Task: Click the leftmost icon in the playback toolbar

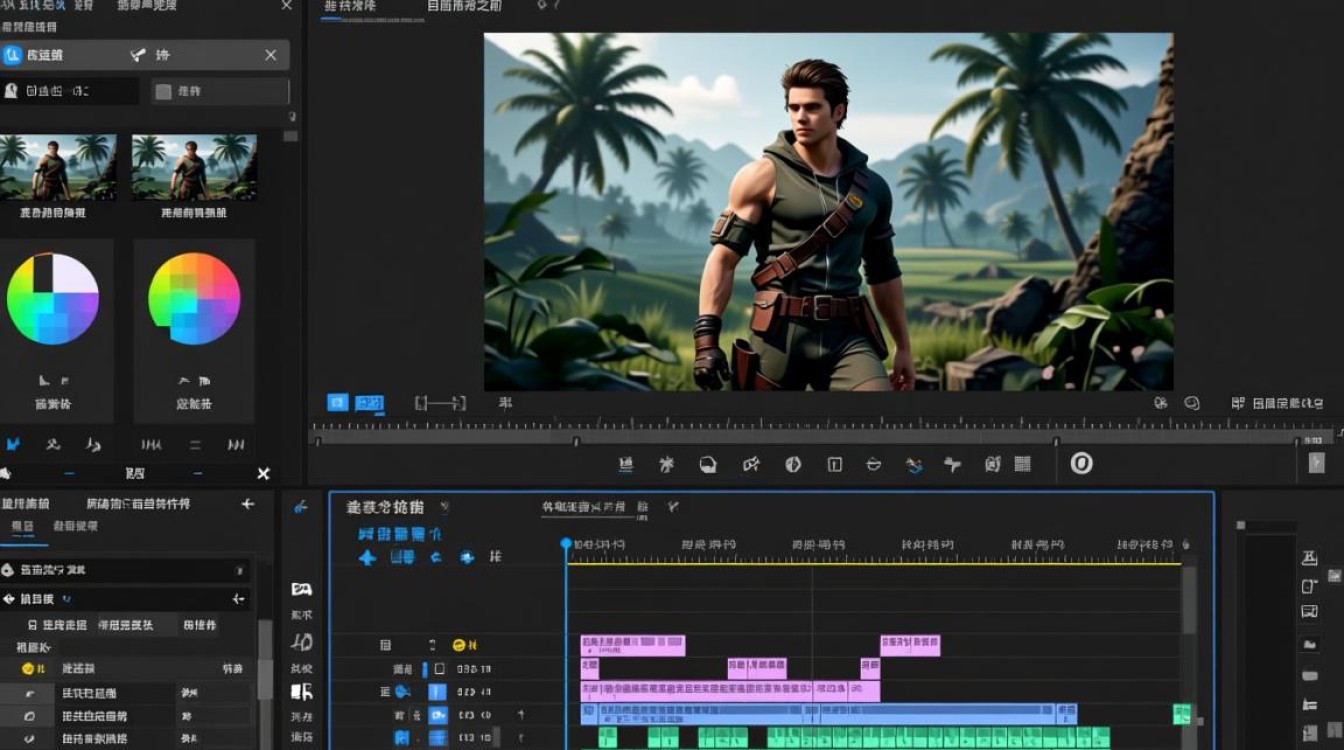Action: pyautogui.click(x=626, y=464)
